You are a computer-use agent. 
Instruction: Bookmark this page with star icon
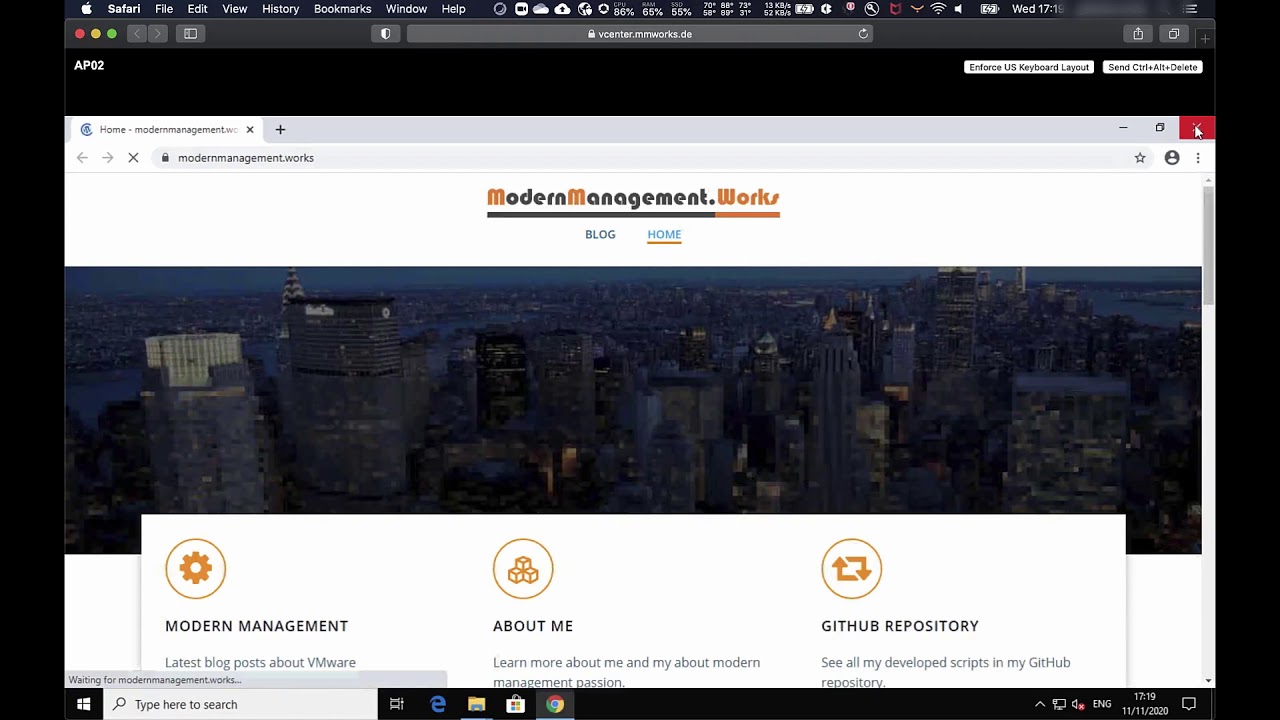[x=1140, y=158]
